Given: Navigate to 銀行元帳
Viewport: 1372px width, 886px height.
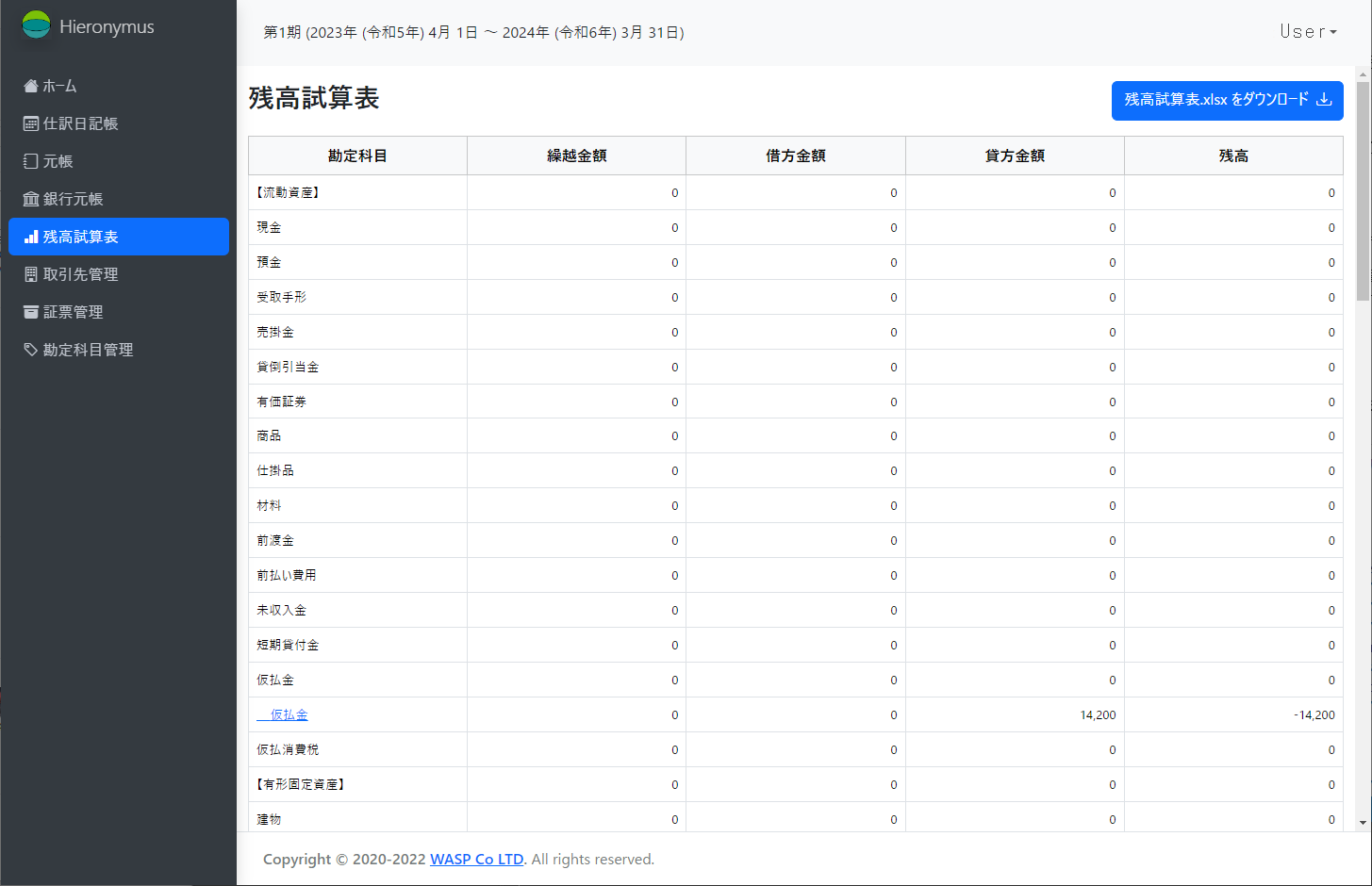Looking at the screenshot, I should (119, 199).
